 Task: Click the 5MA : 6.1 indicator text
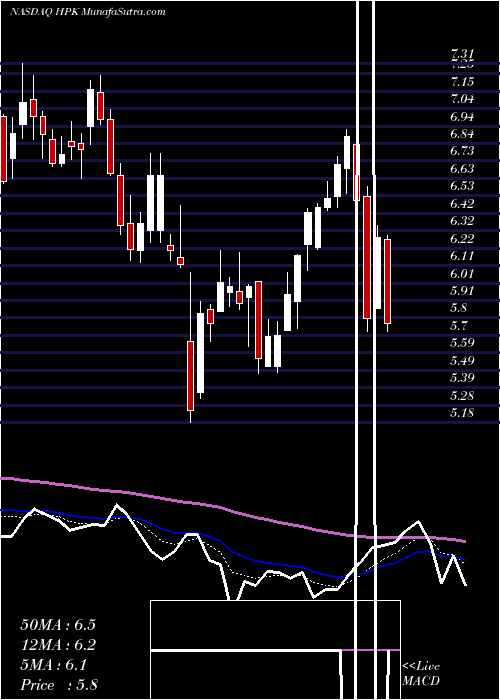[x=53, y=665]
